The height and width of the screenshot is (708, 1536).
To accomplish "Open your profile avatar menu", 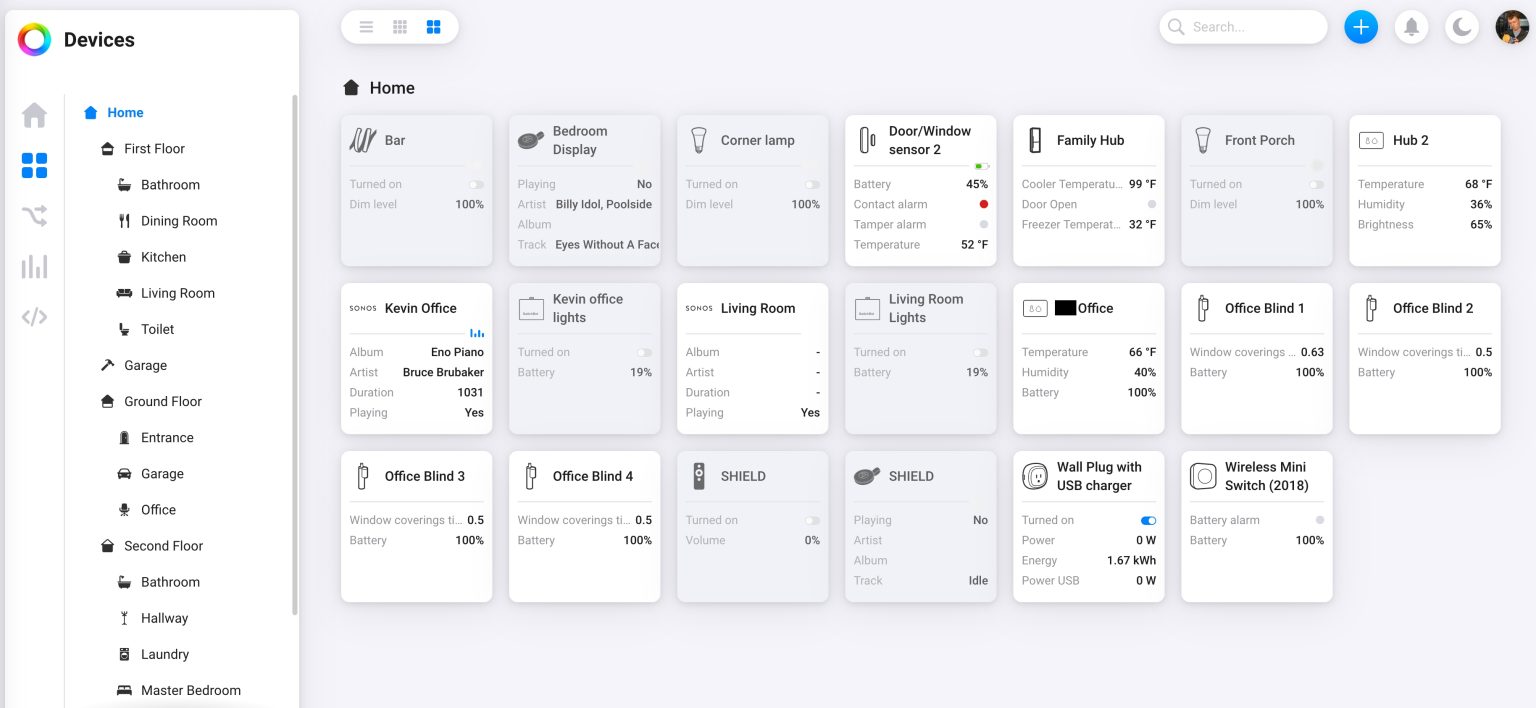I will click(x=1514, y=27).
